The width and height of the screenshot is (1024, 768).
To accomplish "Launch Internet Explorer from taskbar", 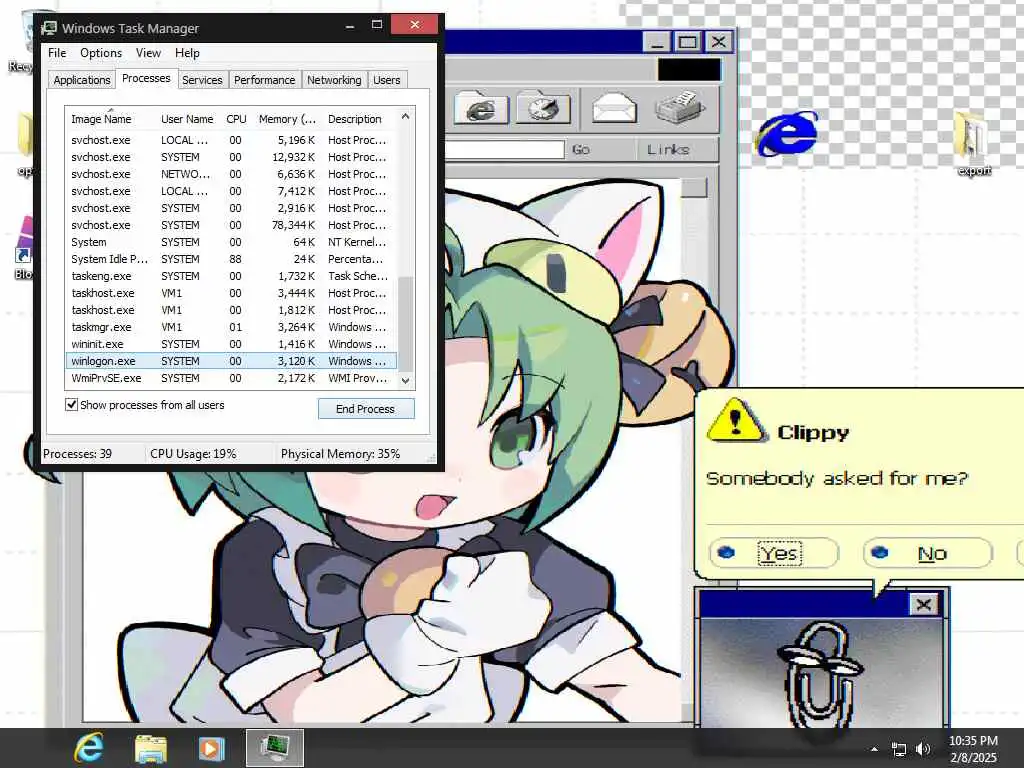I will 89,748.
